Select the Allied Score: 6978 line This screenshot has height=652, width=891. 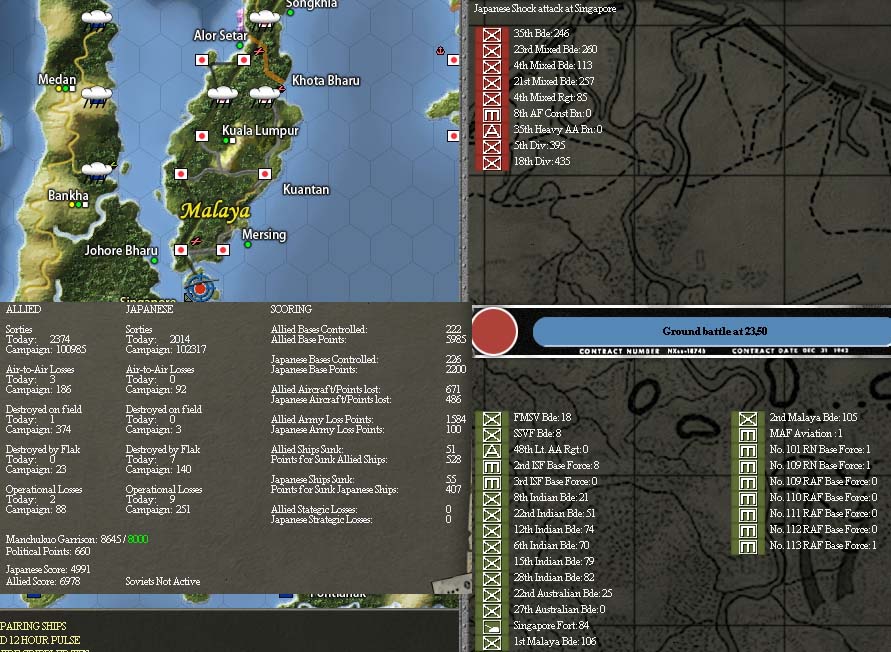[x=43, y=582]
